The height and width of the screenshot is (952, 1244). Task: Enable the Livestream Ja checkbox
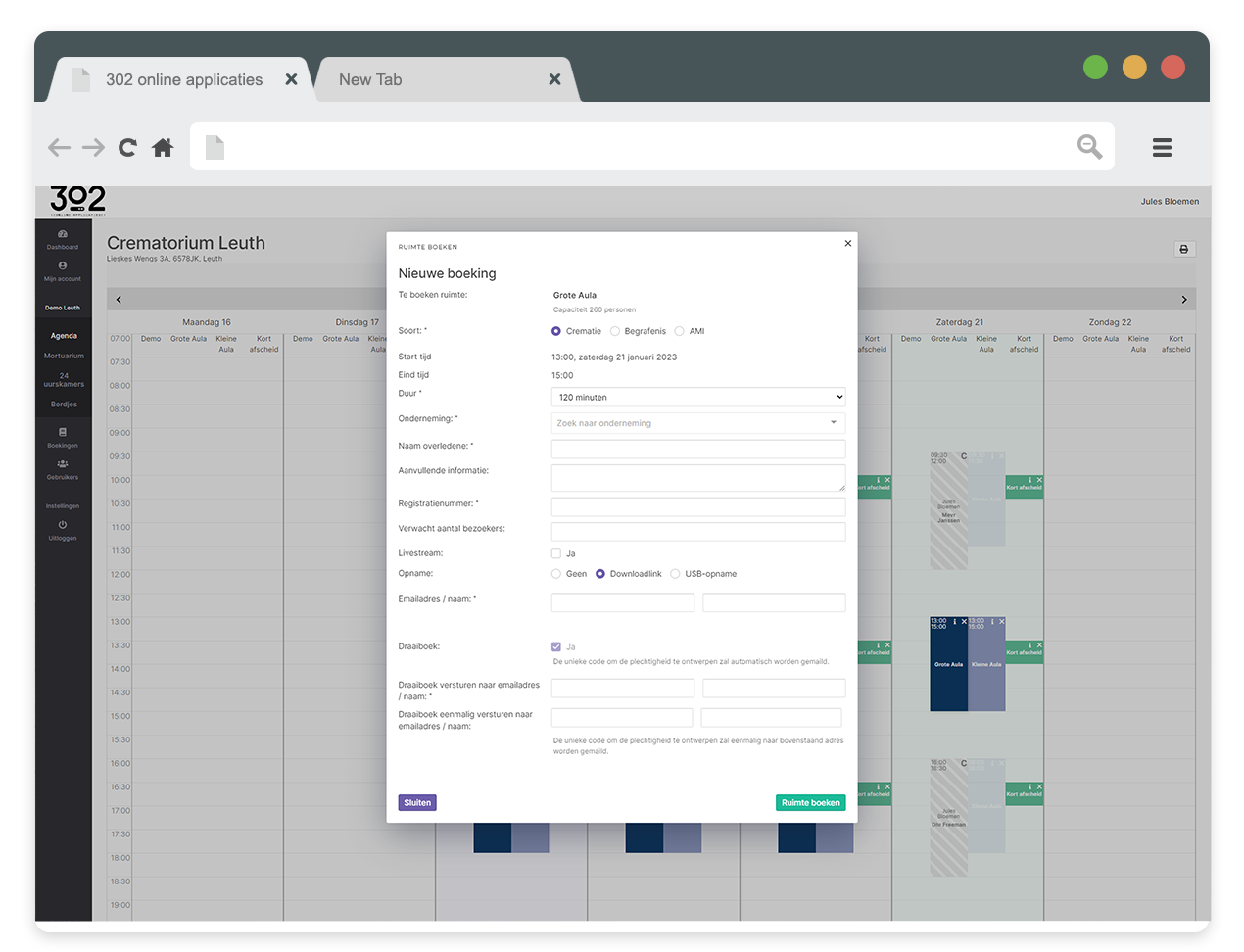tap(556, 554)
